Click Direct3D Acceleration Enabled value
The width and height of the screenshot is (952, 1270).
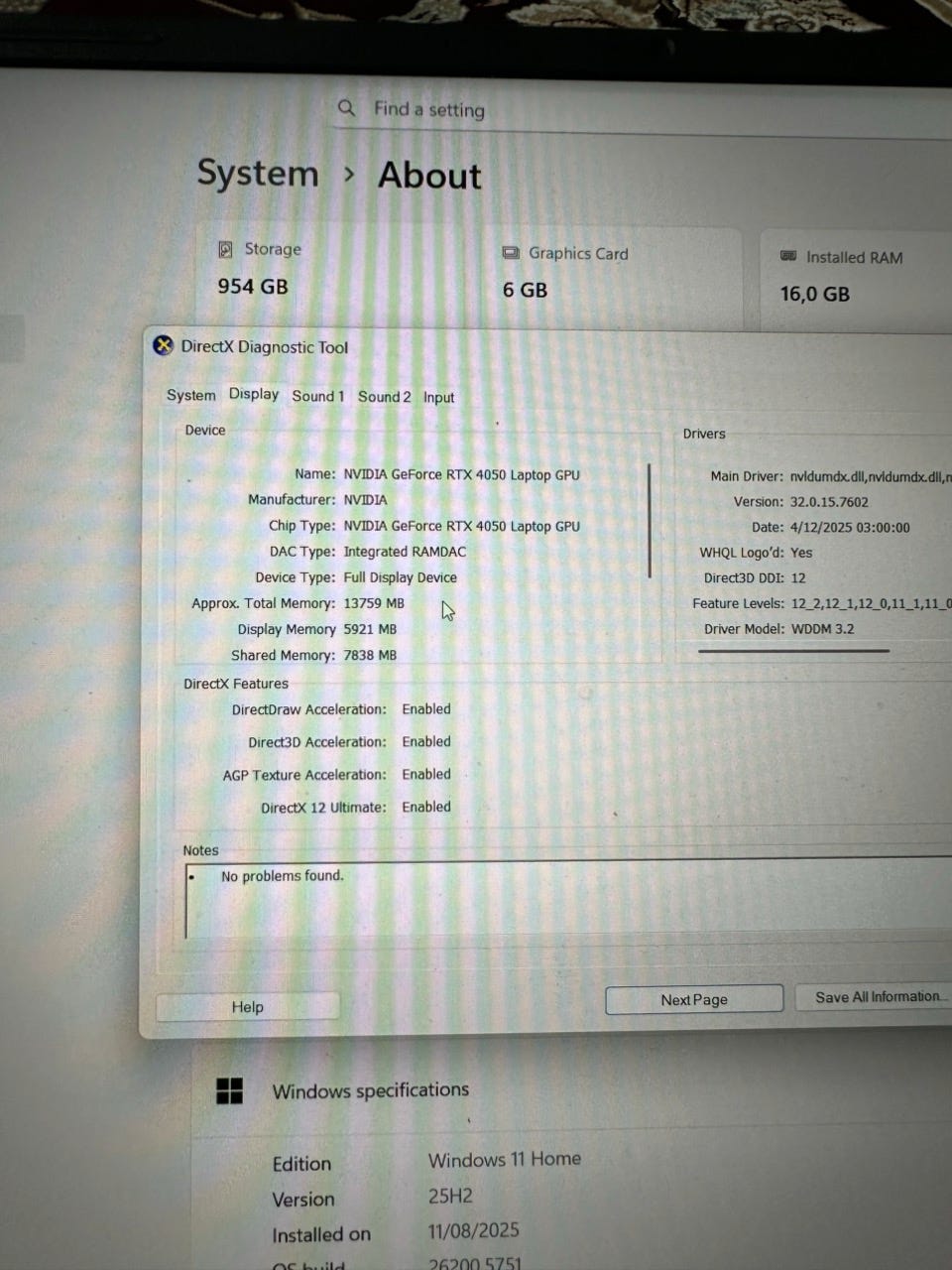click(426, 742)
